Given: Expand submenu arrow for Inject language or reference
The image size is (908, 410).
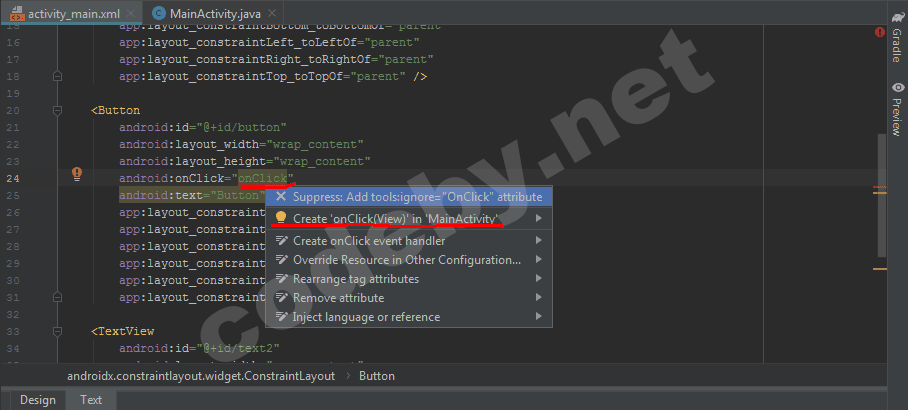Looking at the screenshot, I should pos(539,317).
